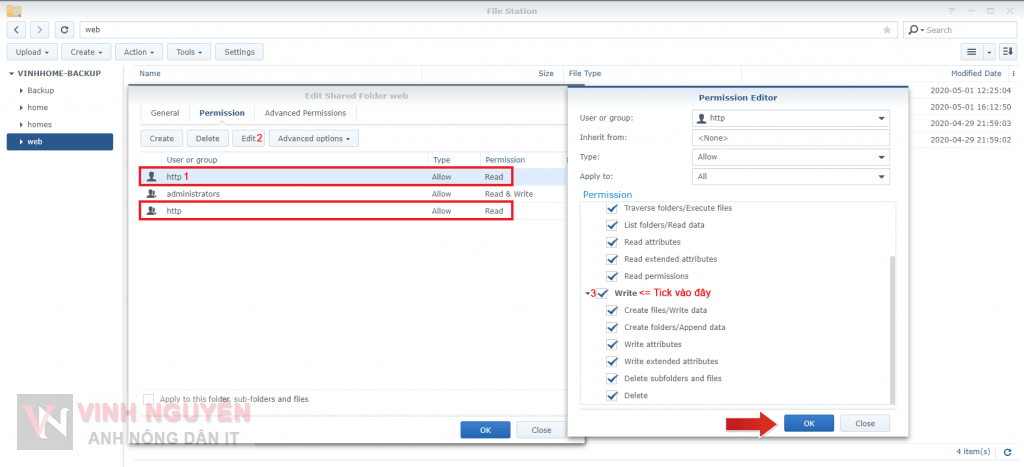Enable Apply to this folder, sub-folders and files
The width and height of the screenshot is (1024, 467).
point(149,399)
